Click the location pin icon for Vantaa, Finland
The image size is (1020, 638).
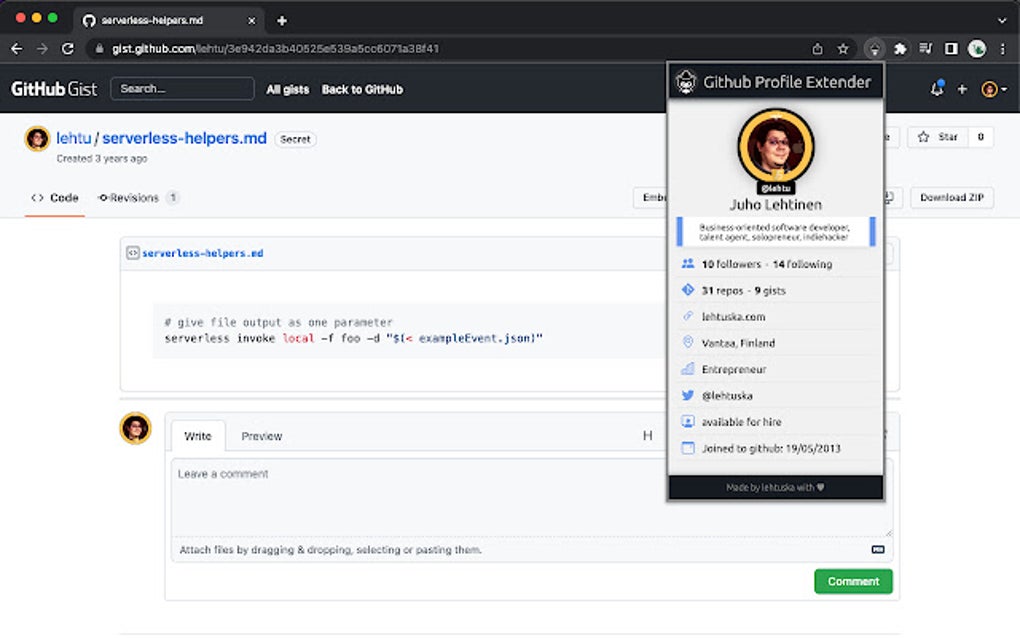click(x=686, y=342)
